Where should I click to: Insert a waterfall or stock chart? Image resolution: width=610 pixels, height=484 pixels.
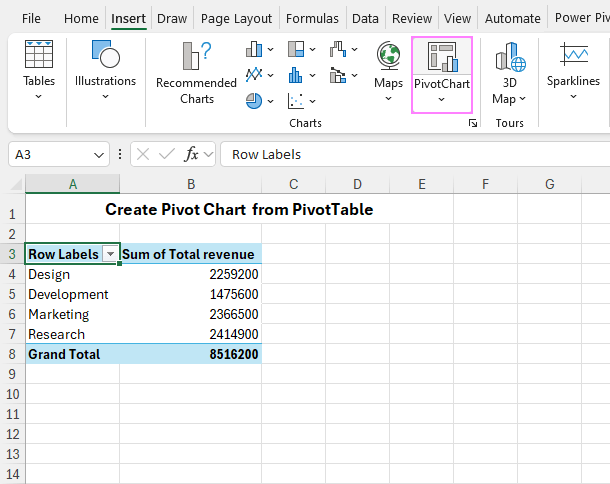(338, 49)
